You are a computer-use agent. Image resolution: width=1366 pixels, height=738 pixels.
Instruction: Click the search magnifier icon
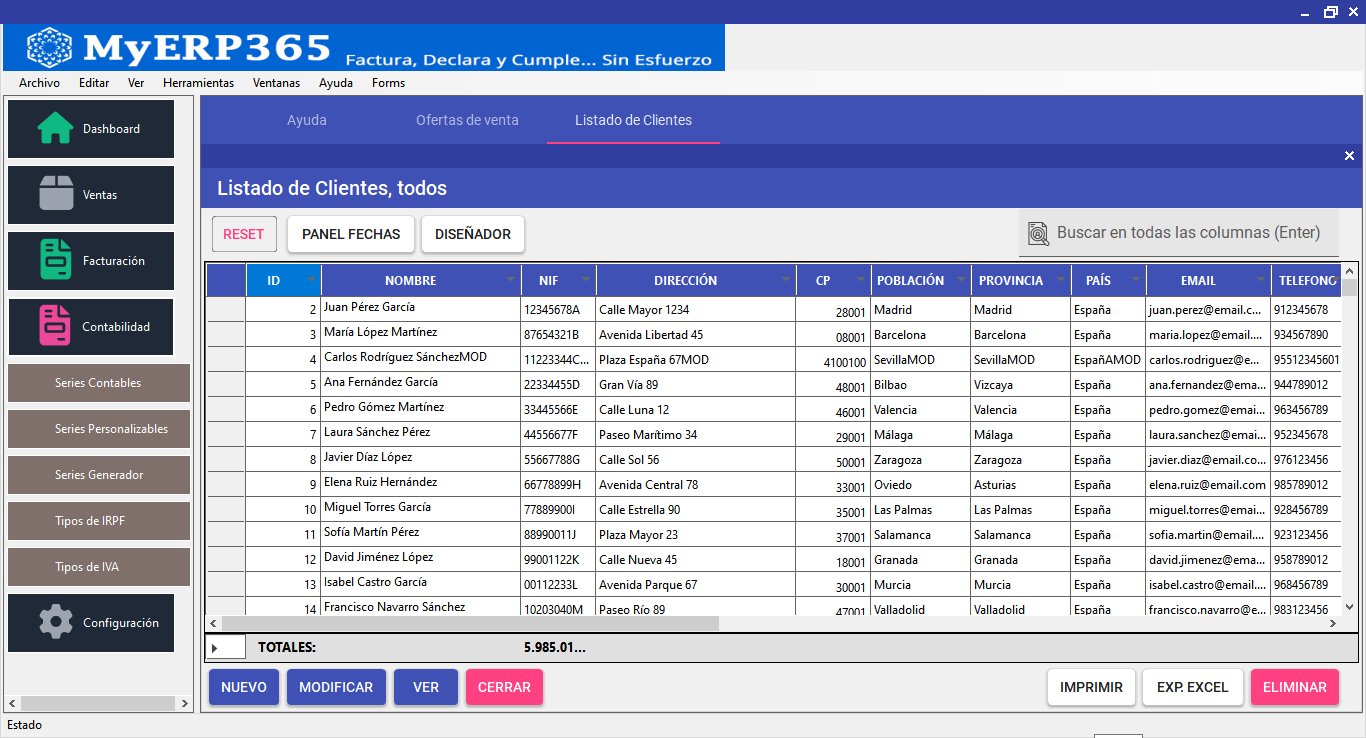pyautogui.click(x=1039, y=233)
